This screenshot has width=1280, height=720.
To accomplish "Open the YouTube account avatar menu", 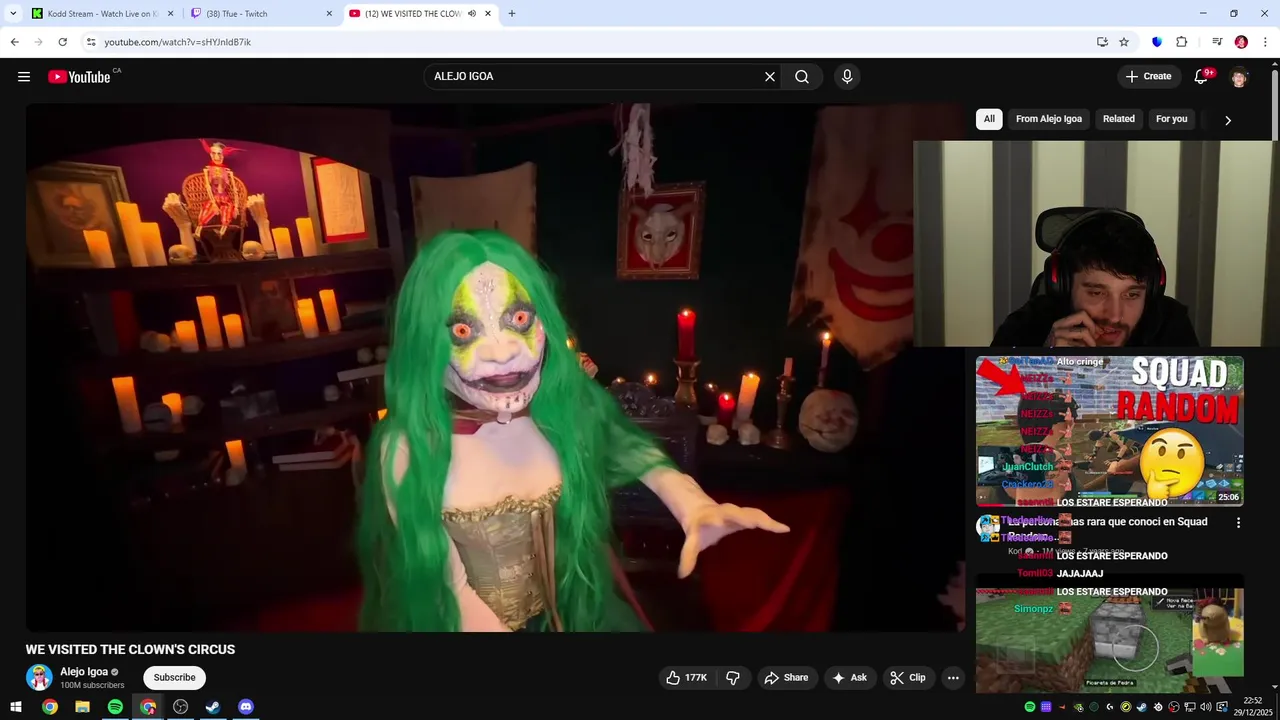I will pyautogui.click(x=1239, y=77).
